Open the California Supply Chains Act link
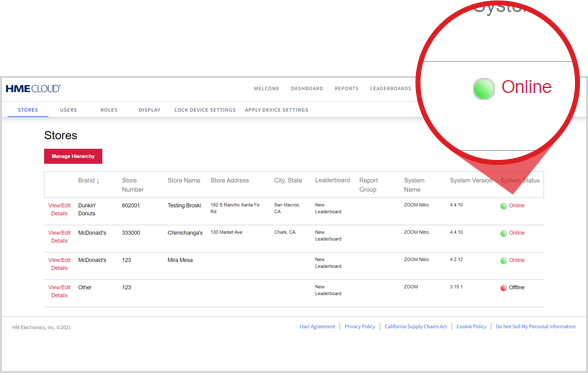The width and height of the screenshot is (588, 373). pos(416,327)
